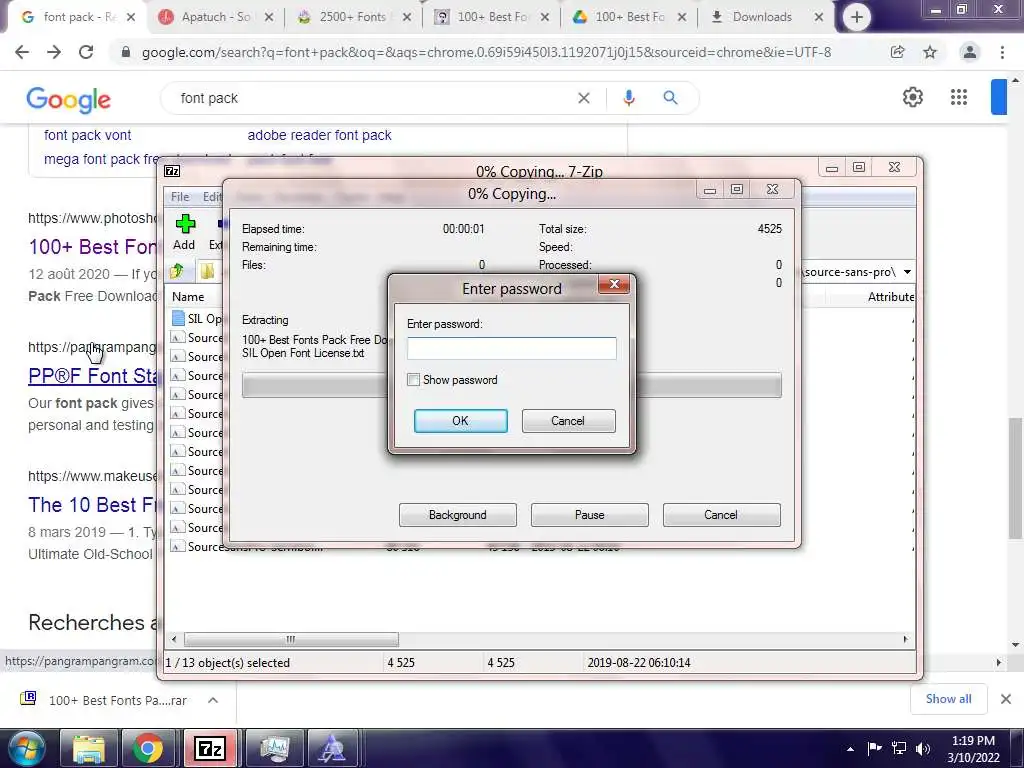Screen dimensions: 1024x768
Task: Share this page icon in address bar
Action: (897, 52)
